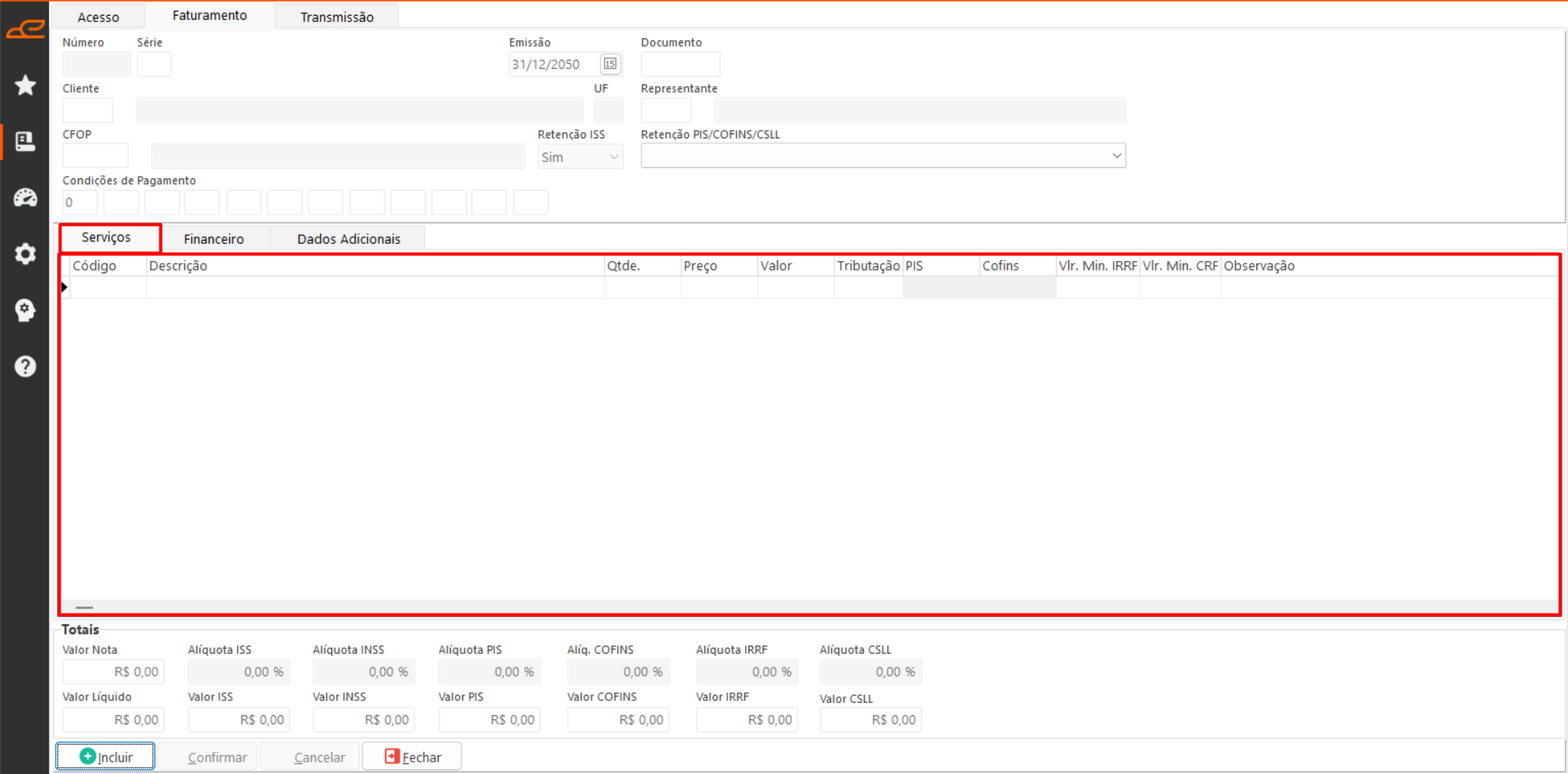
Task: Click the Documento input field
Action: click(680, 65)
